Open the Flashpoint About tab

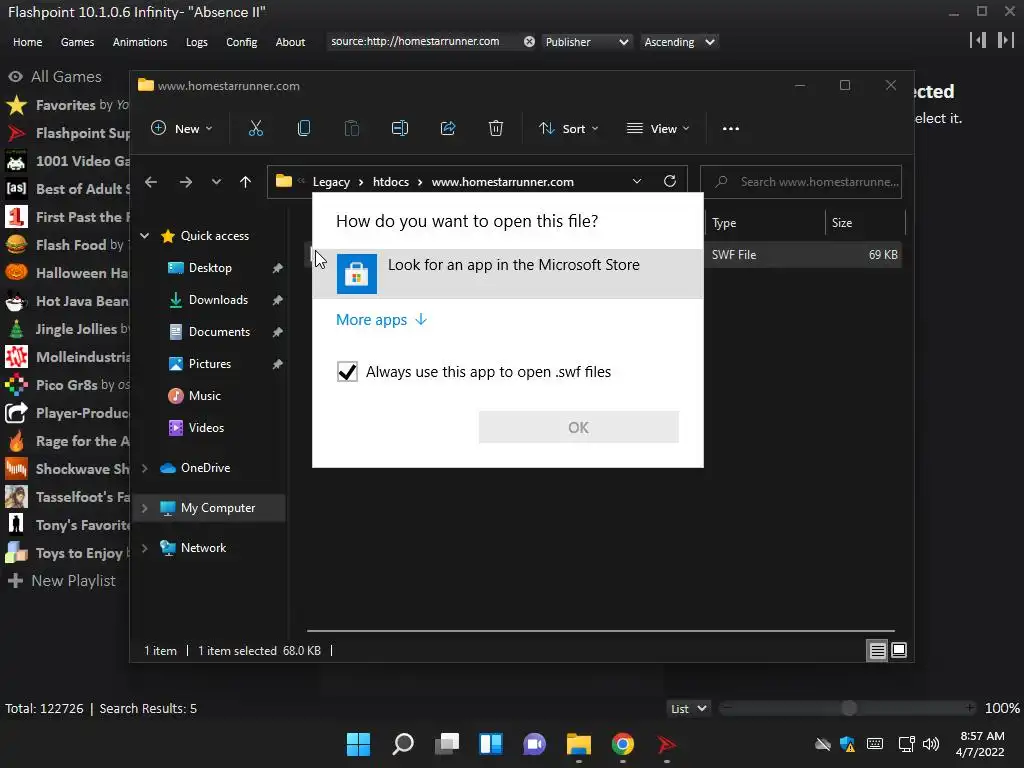point(290,42)
